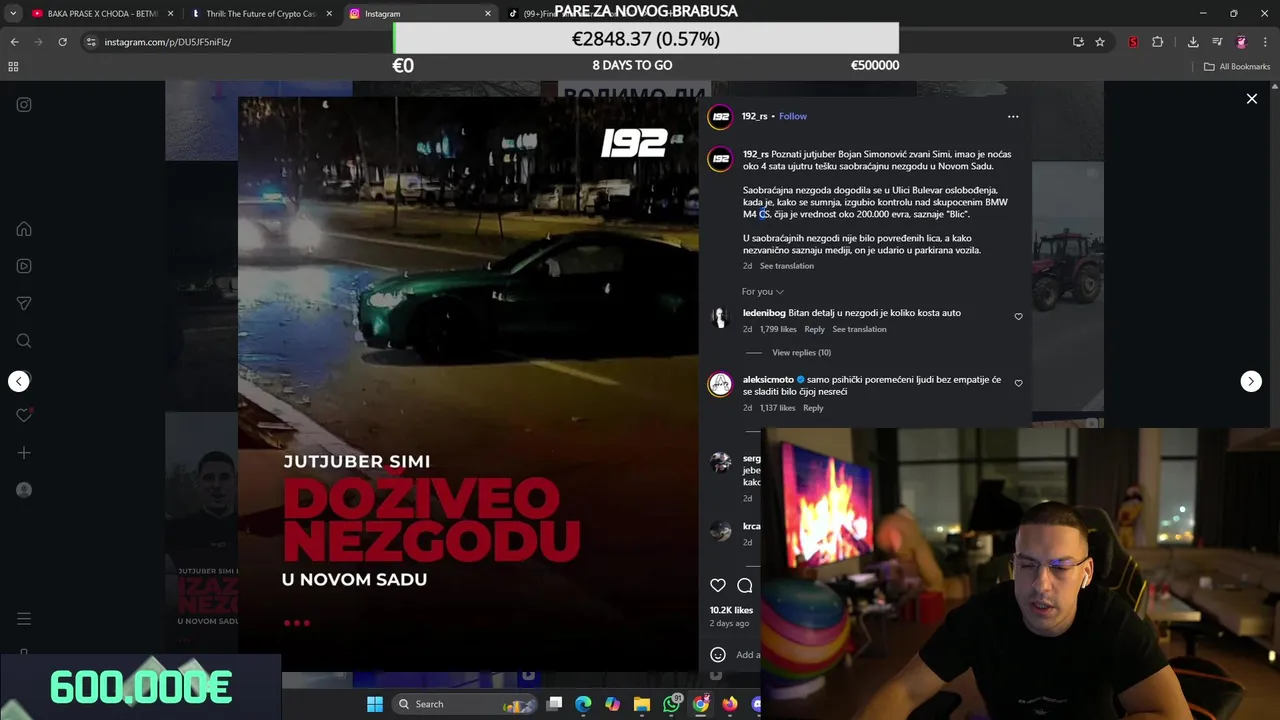Open emoji picker beside Add a comment
The height and width of the screenshot is (720, 1280).
click(718, 655)
